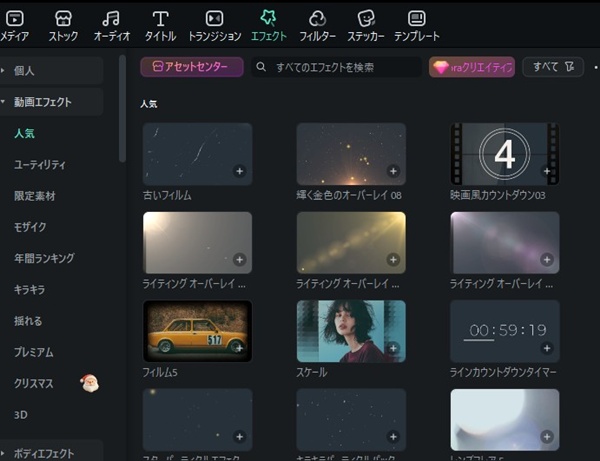Screen dimensions: 600x461
Task: Switch to the トランジション (Transitions) tab icon
Action: click(214, 19)
